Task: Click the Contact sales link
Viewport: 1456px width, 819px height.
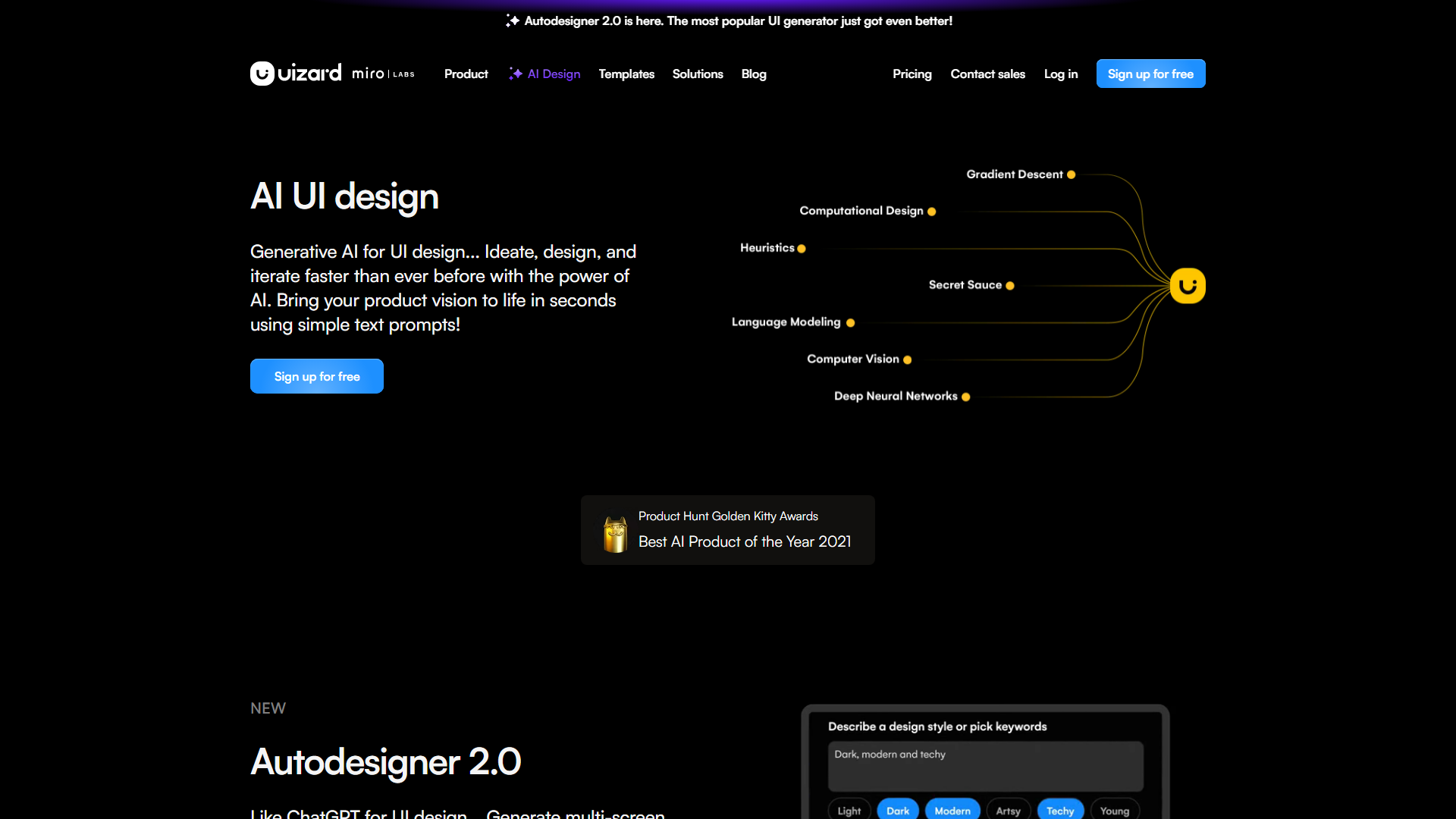Action: [x=988, y=74]
